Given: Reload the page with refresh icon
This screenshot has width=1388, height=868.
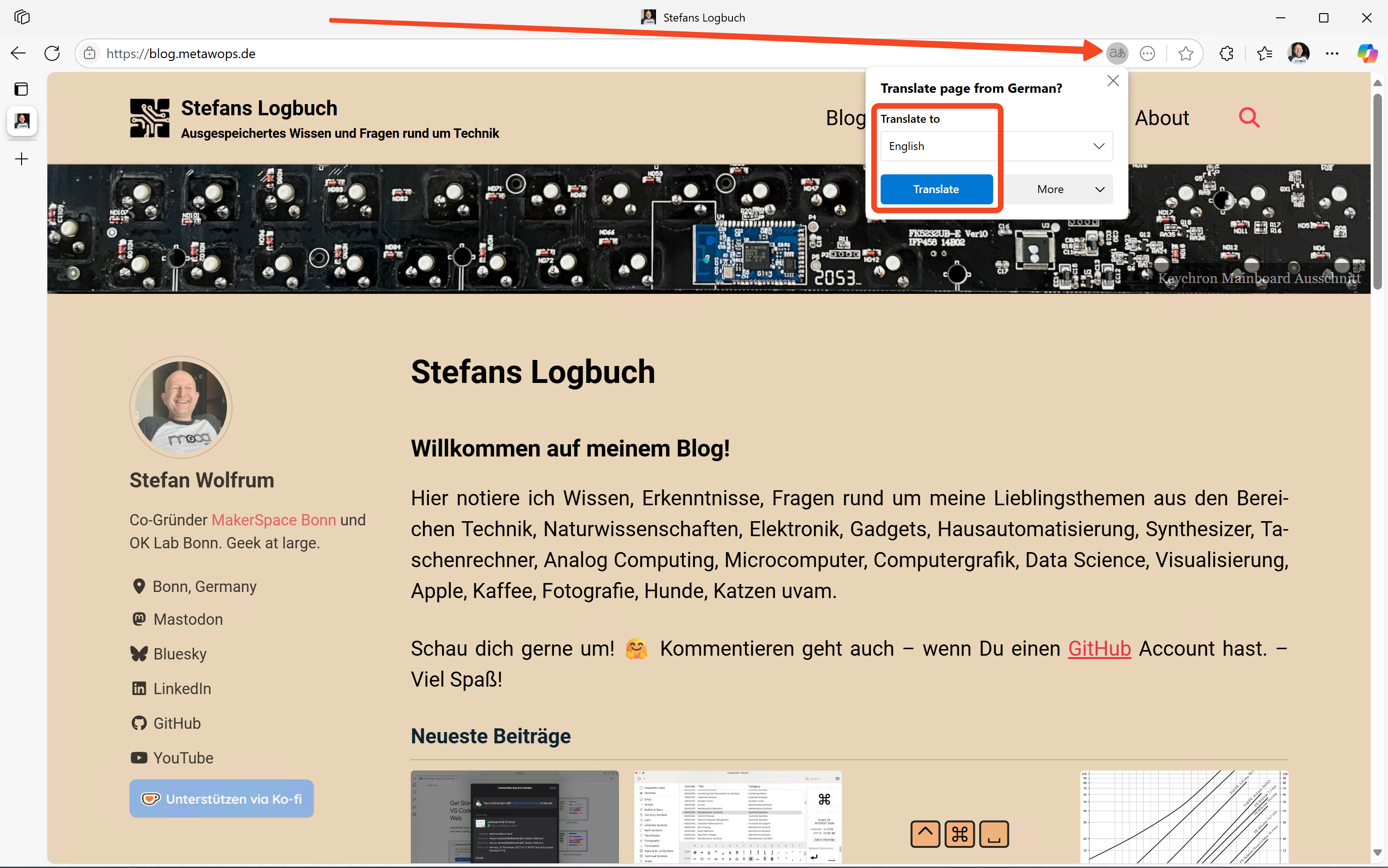Looking at the screenshot, I should [x=52, y=53].
